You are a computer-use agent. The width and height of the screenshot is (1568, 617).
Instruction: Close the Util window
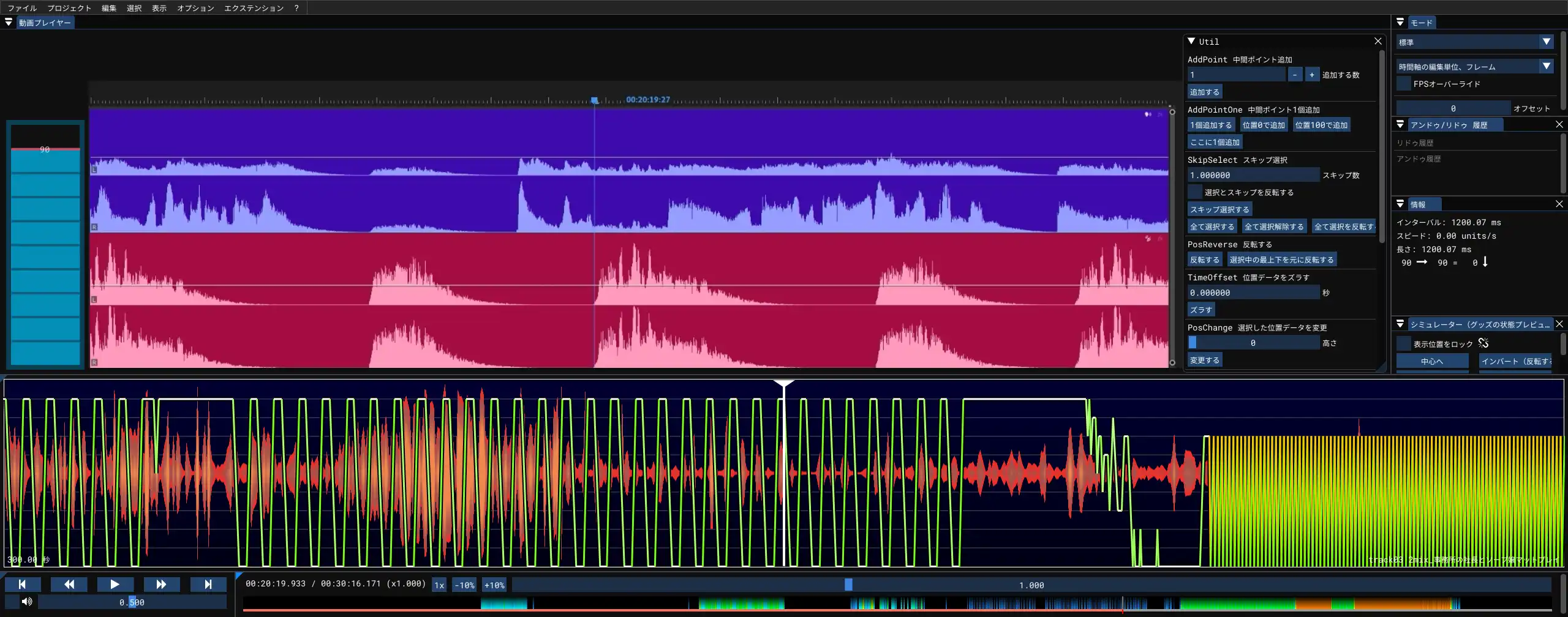[1378, 41]
